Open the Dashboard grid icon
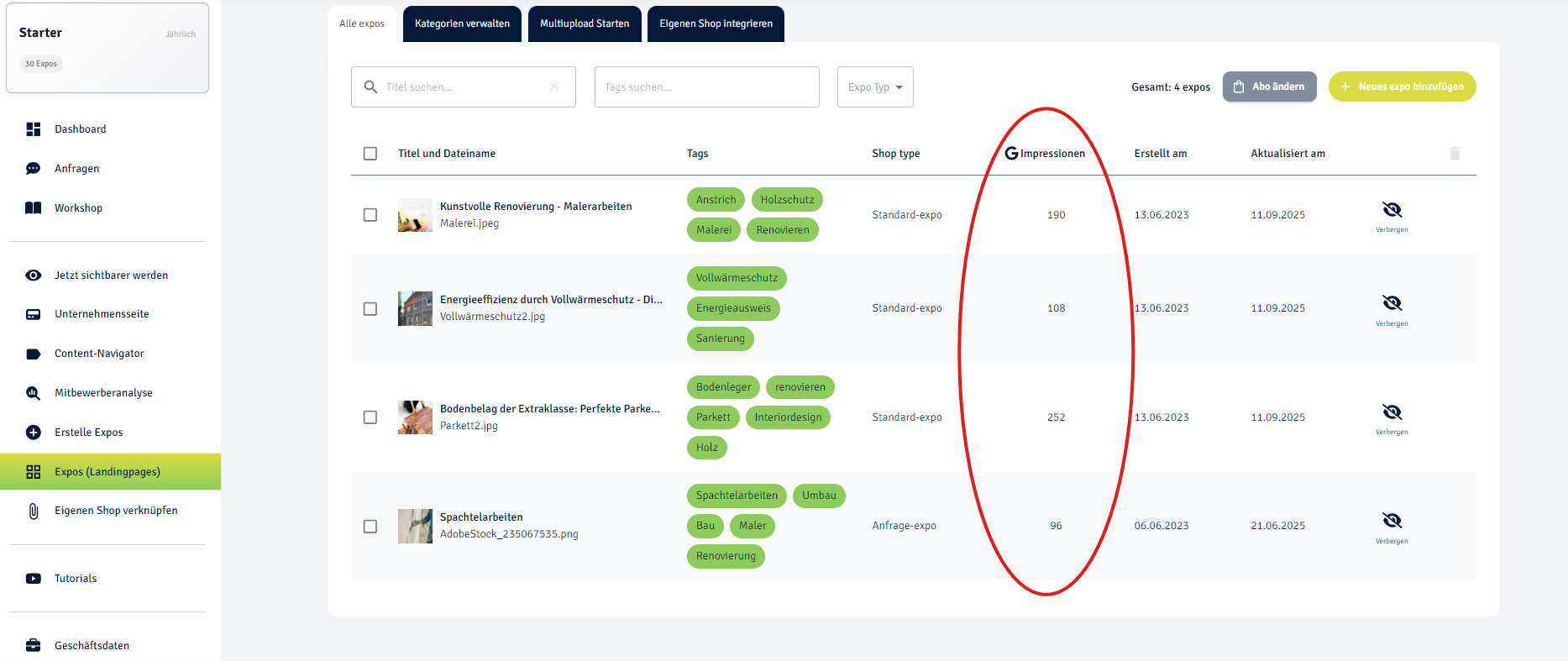The image size is (1568, 661). (34, 129)
